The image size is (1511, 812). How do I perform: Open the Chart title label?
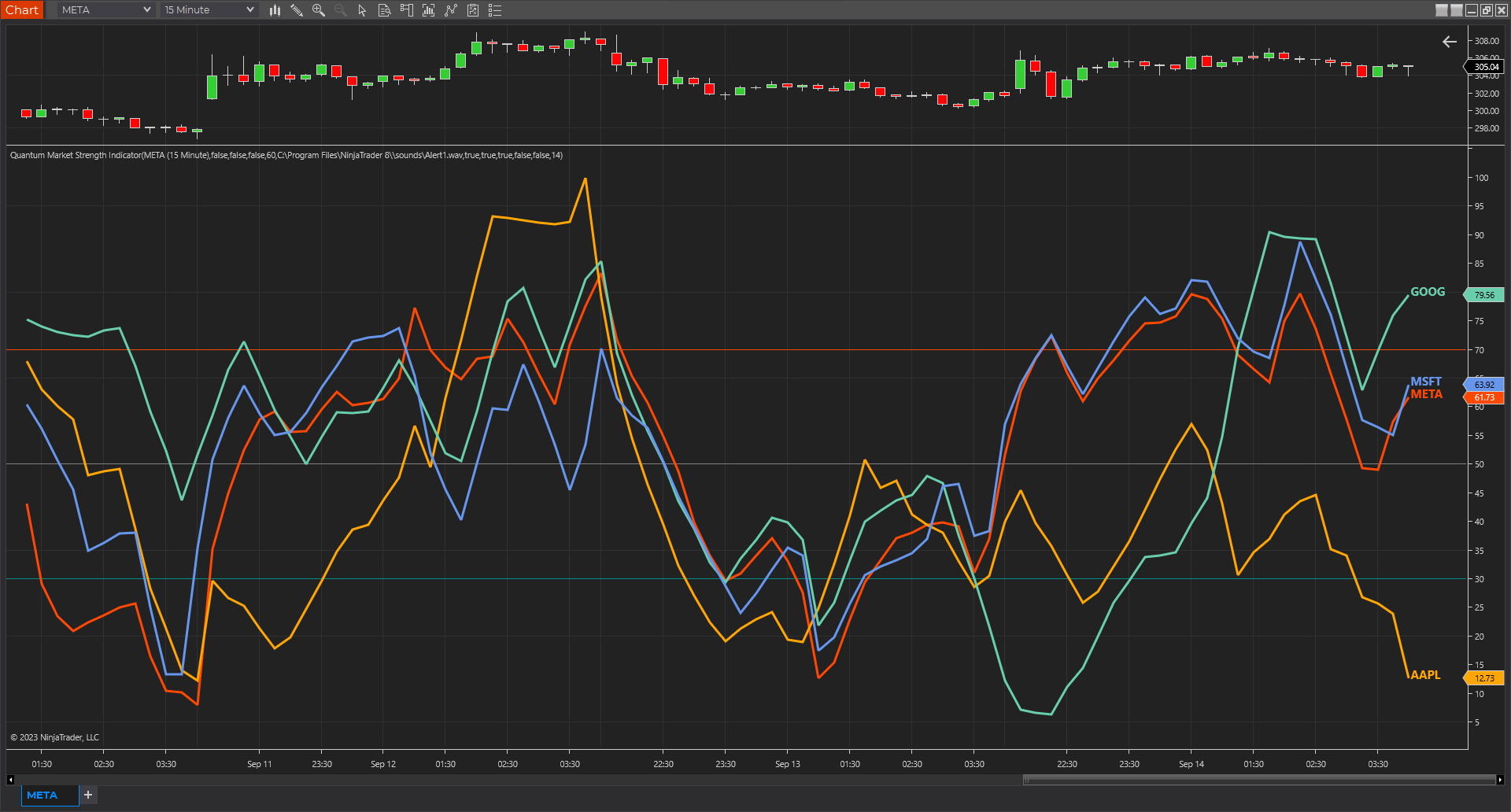click(22, 9)
